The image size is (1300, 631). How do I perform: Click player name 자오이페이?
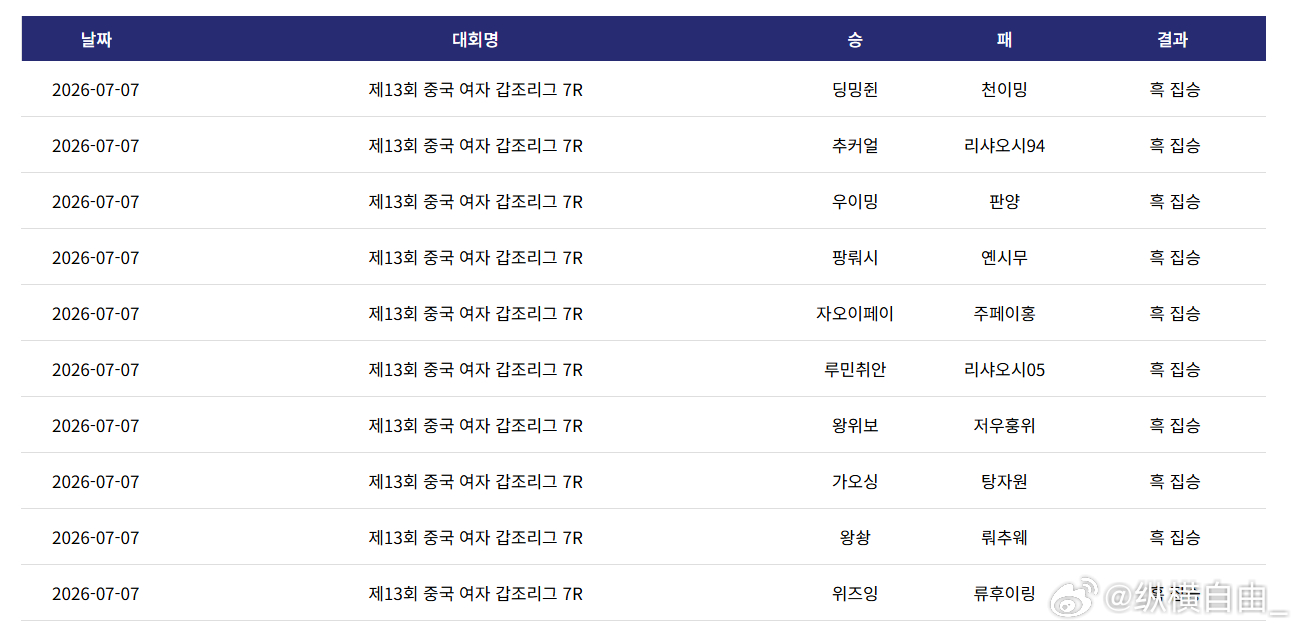pos(855,314)
